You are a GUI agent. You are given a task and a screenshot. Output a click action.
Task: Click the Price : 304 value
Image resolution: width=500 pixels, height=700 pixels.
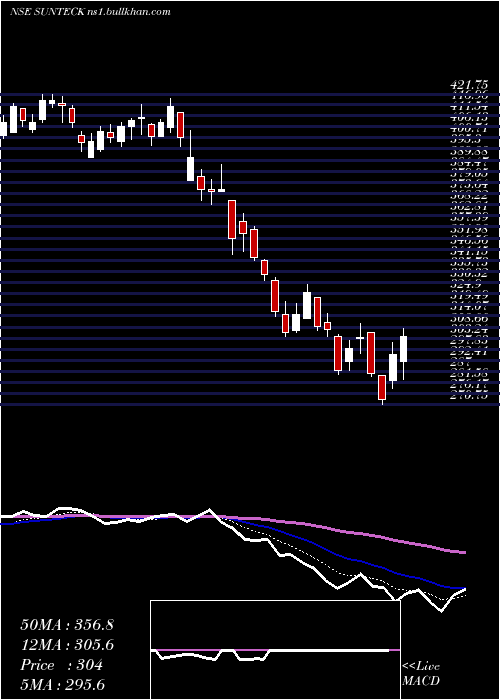click(x=62, y=665)
